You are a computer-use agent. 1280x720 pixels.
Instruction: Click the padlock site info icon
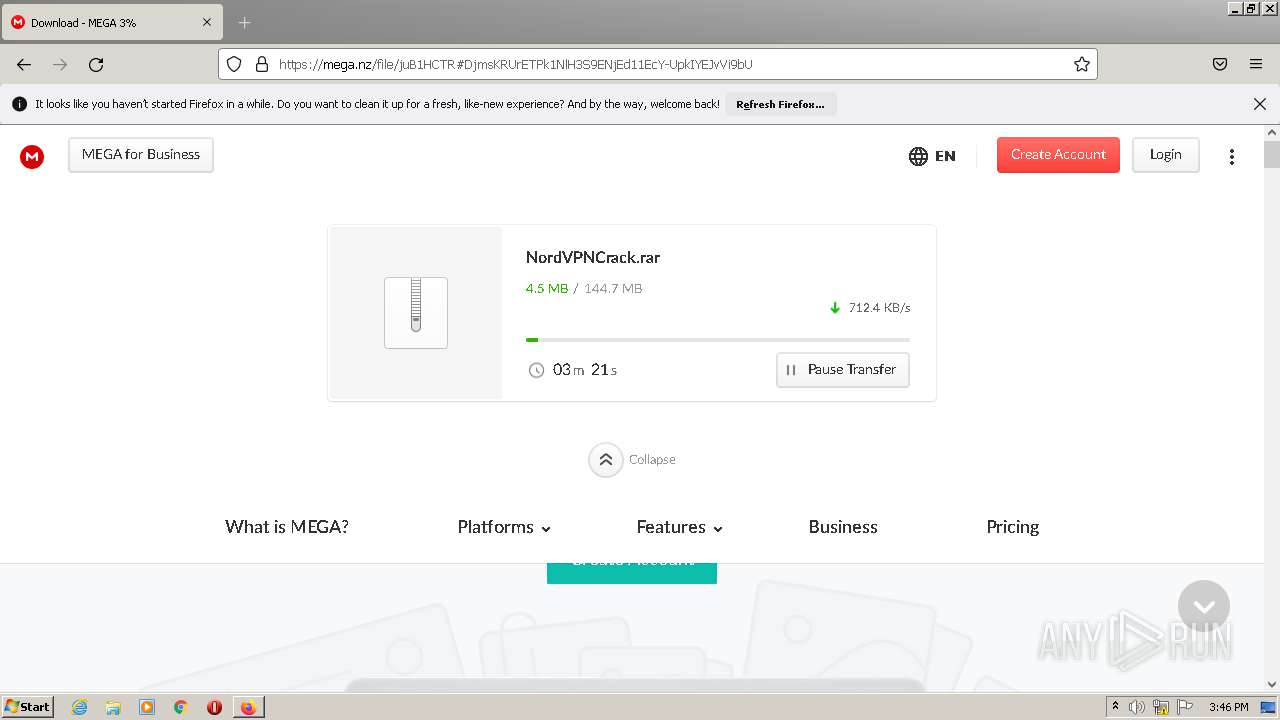(262, 64)
